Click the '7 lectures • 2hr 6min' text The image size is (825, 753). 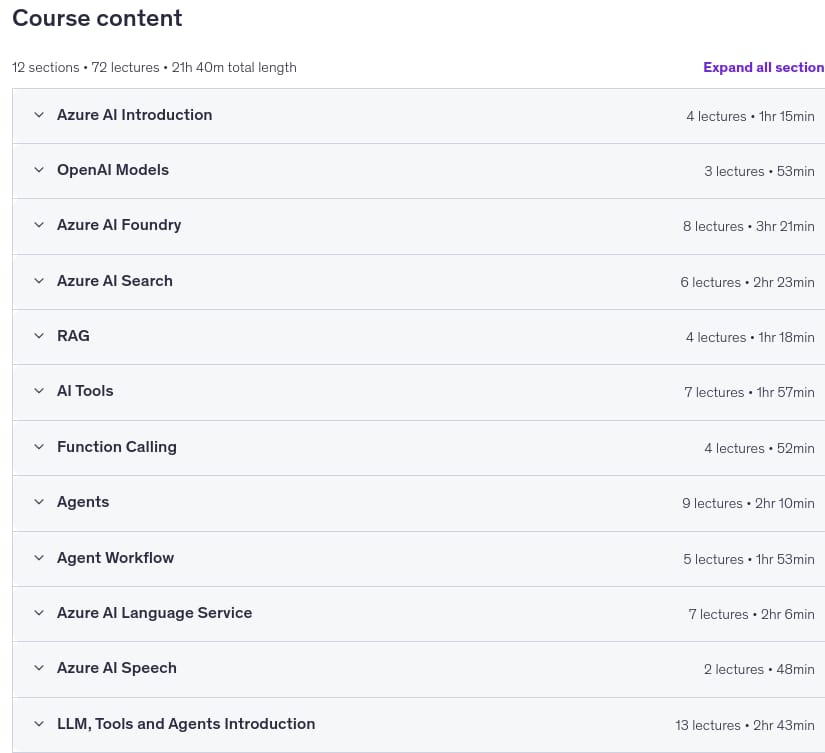point(751,615)
